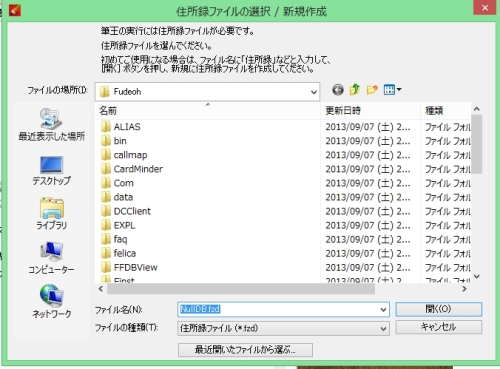The width and height of the screenshot is (500, 369).
Task: Click the vertical scrollbar thumb
Action: tap(477, 144)
